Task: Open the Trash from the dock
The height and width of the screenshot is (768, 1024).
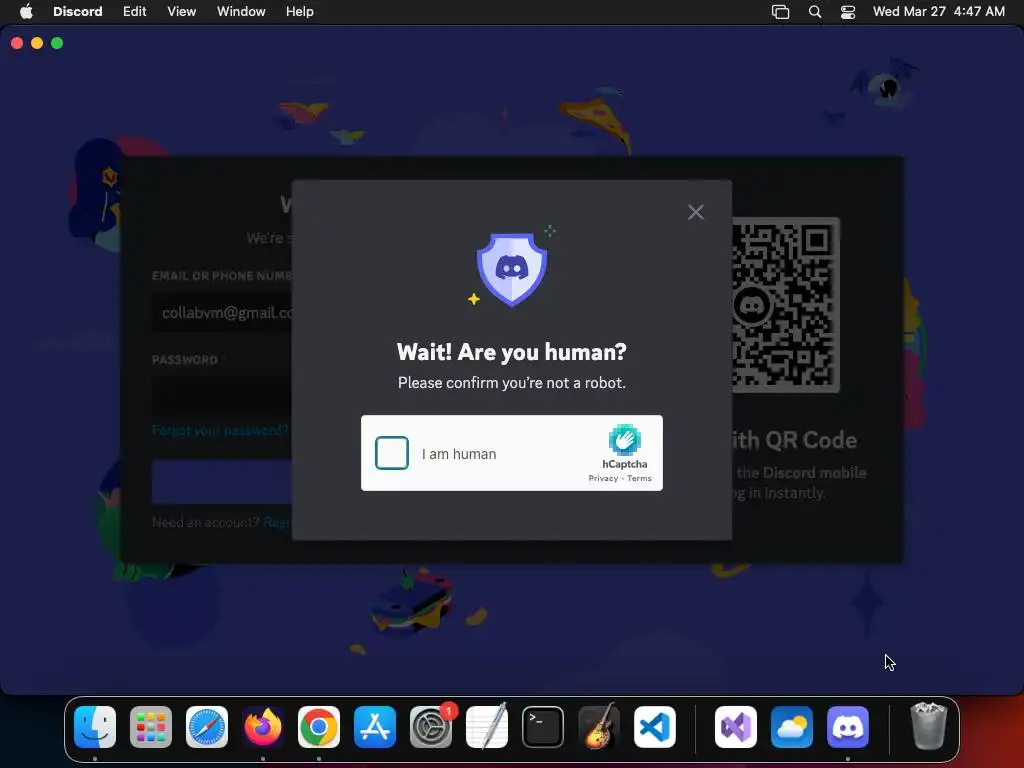Action: coord(929,726)
